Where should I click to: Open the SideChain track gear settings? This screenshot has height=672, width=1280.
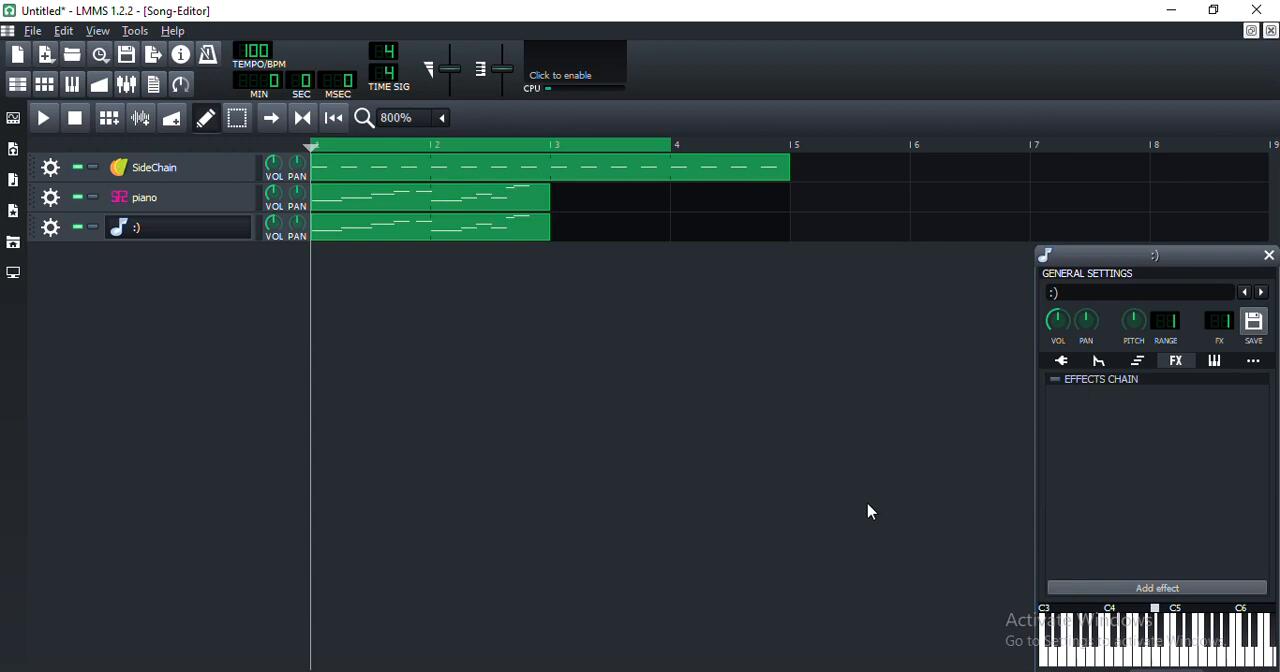point(50,168)
